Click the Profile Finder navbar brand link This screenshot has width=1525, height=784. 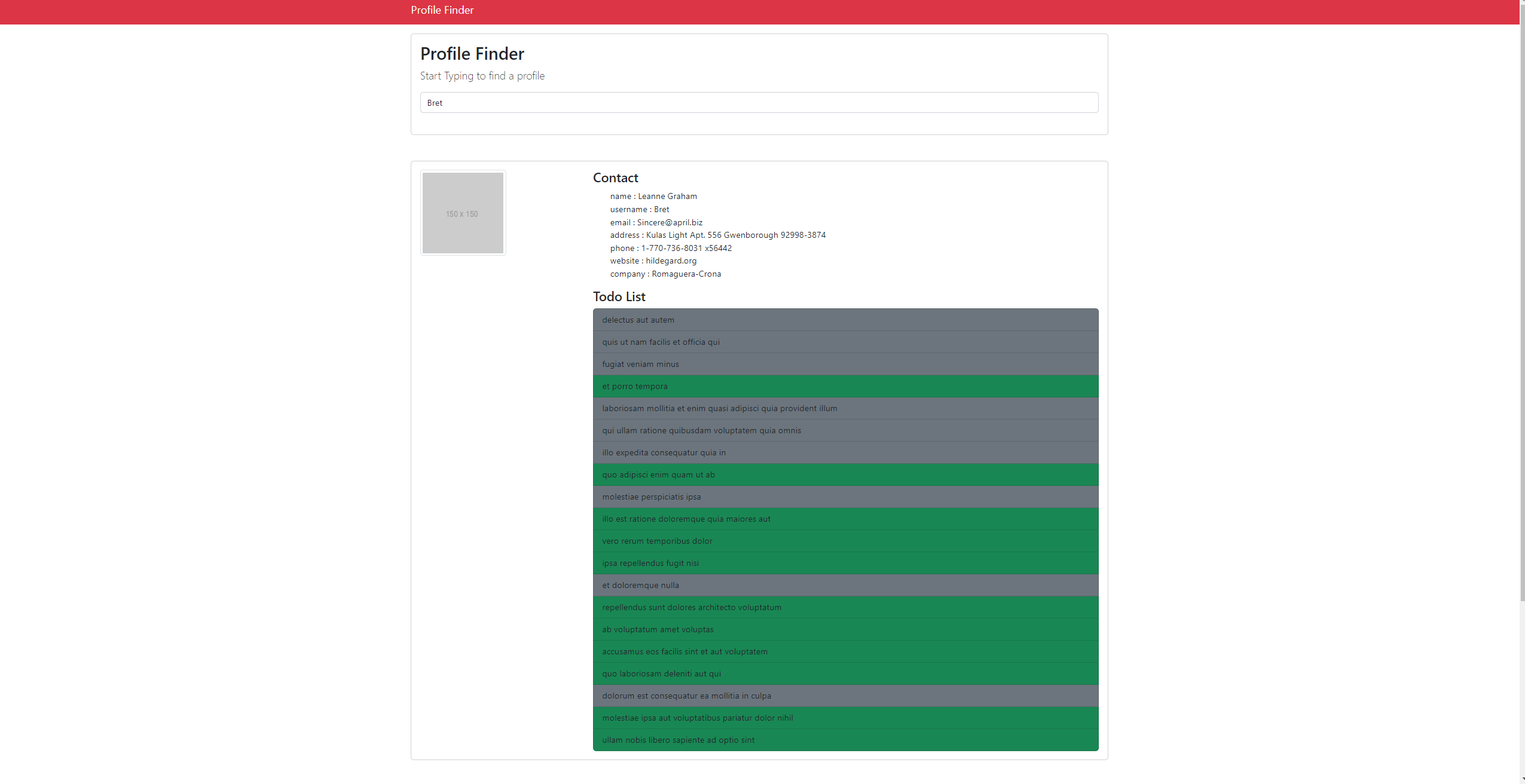pos(441,10)
